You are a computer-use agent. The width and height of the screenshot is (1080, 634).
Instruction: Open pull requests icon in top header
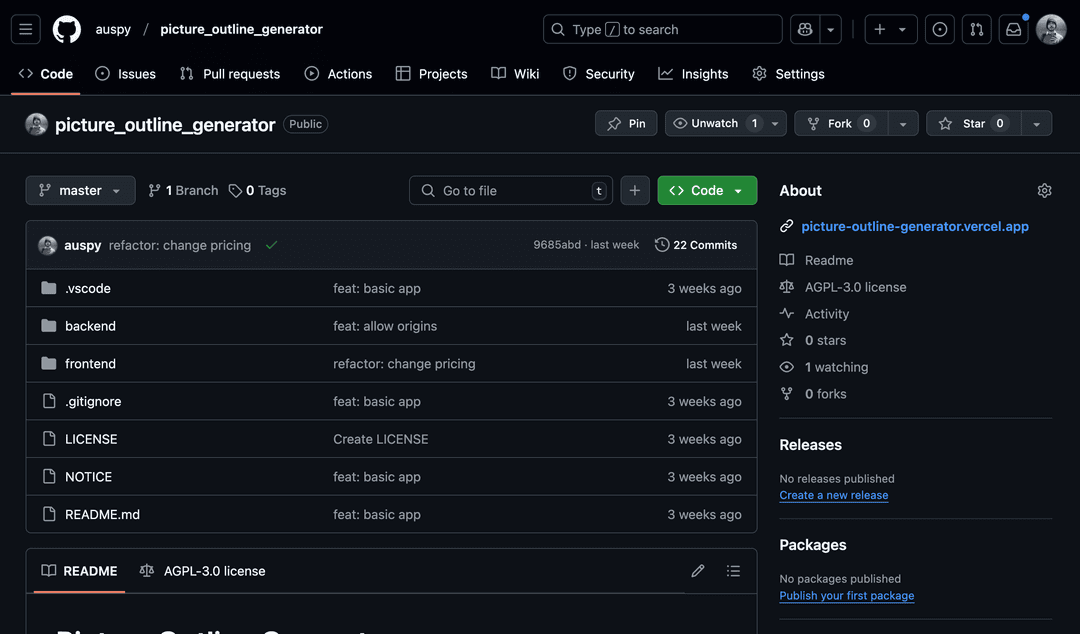[x=977, y=30]
